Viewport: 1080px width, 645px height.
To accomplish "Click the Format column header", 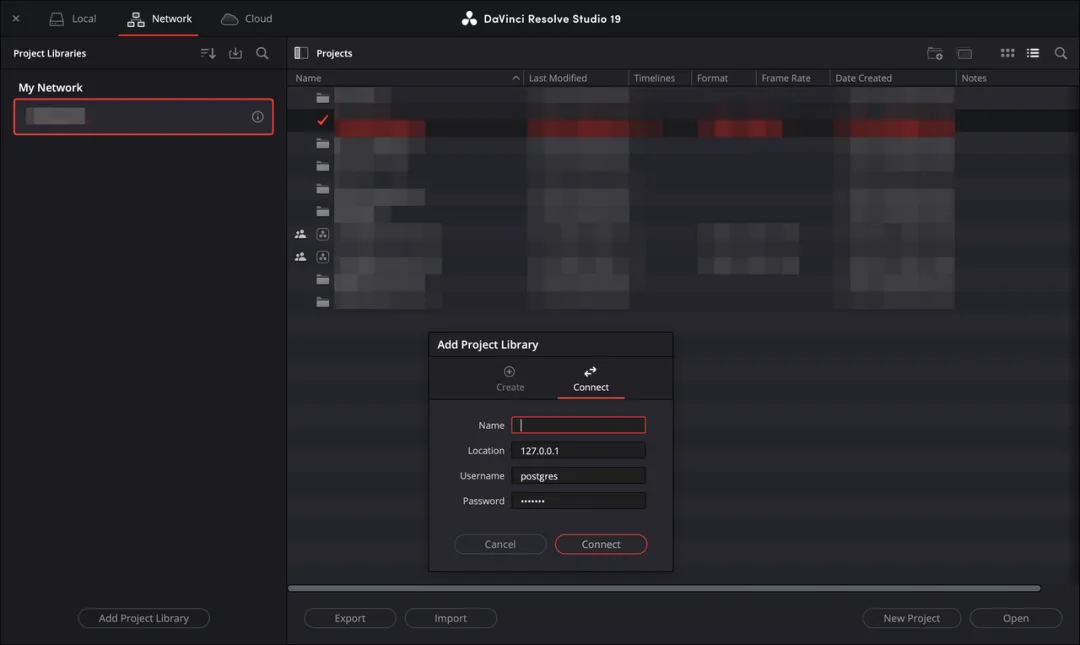I will (723, 78).
